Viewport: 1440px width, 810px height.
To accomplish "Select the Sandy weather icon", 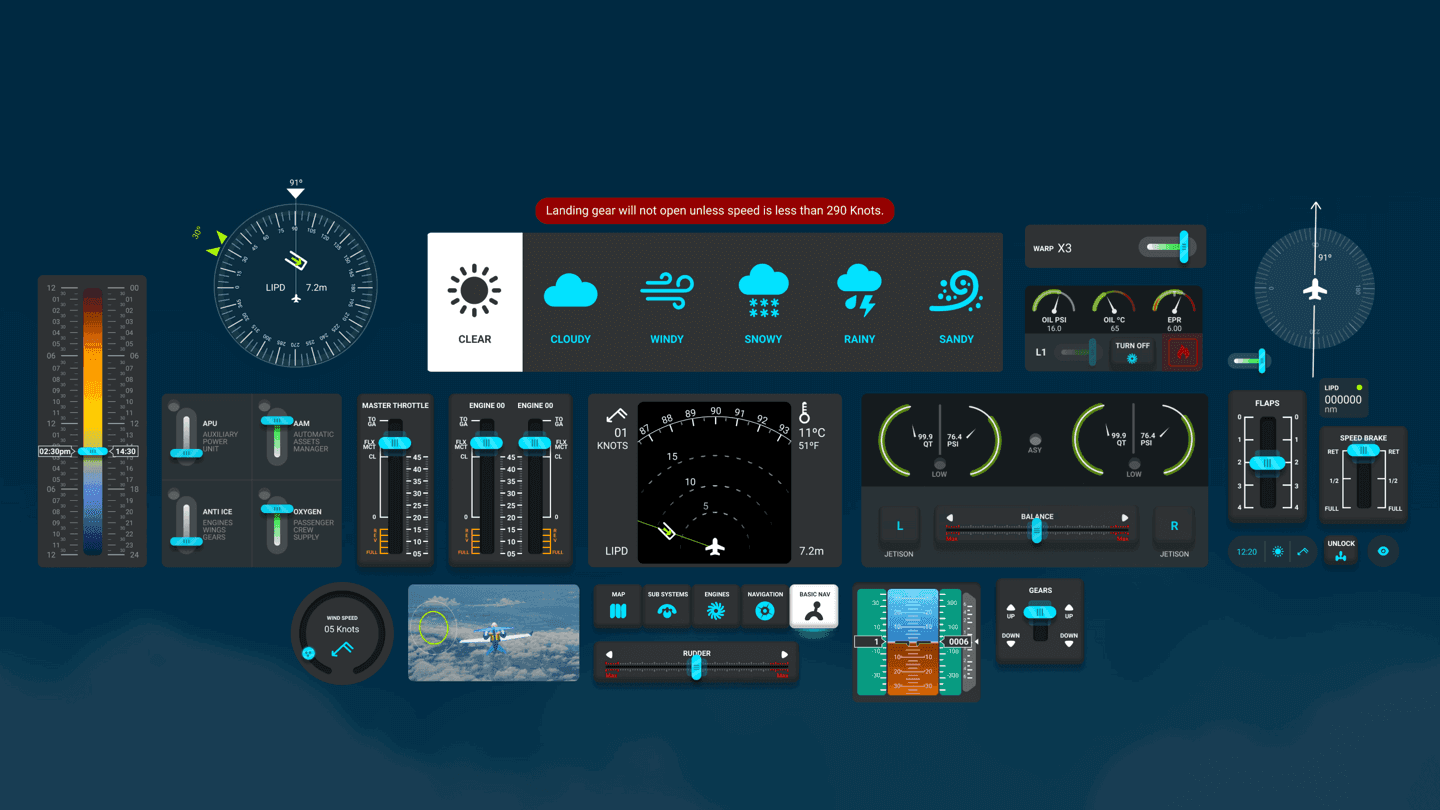I will click(956, 292).
